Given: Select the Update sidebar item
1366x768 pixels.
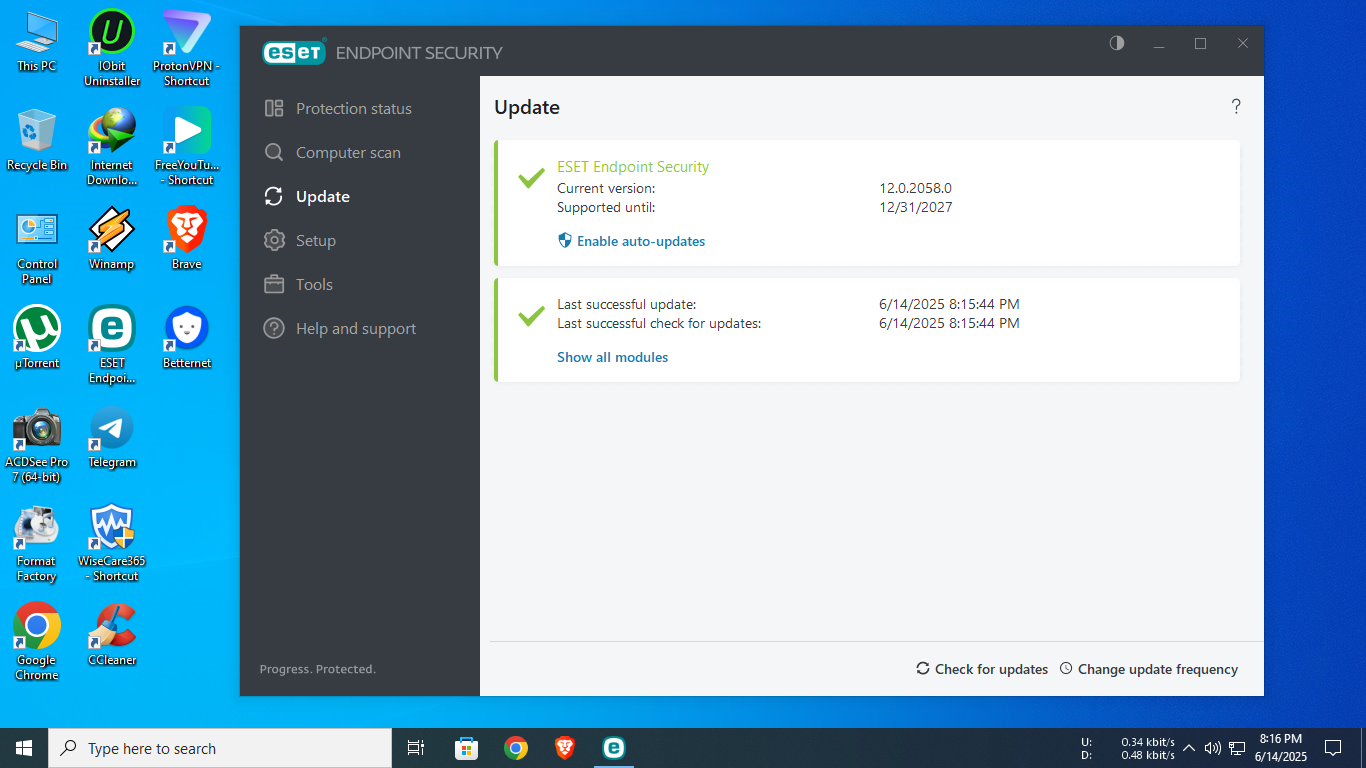Looking at the screenshot, I should click(307, 196).
